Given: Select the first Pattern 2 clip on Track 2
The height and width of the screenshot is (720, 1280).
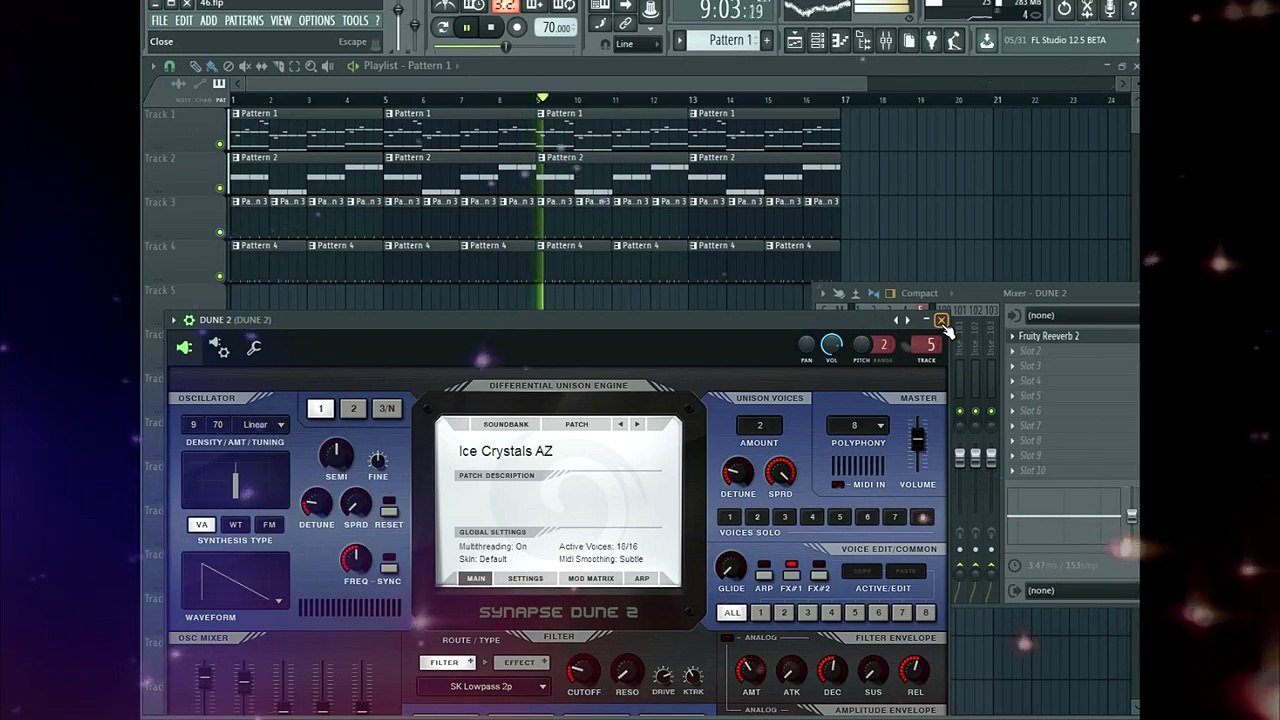Looking at the screenshot, I should click(306, 173).
